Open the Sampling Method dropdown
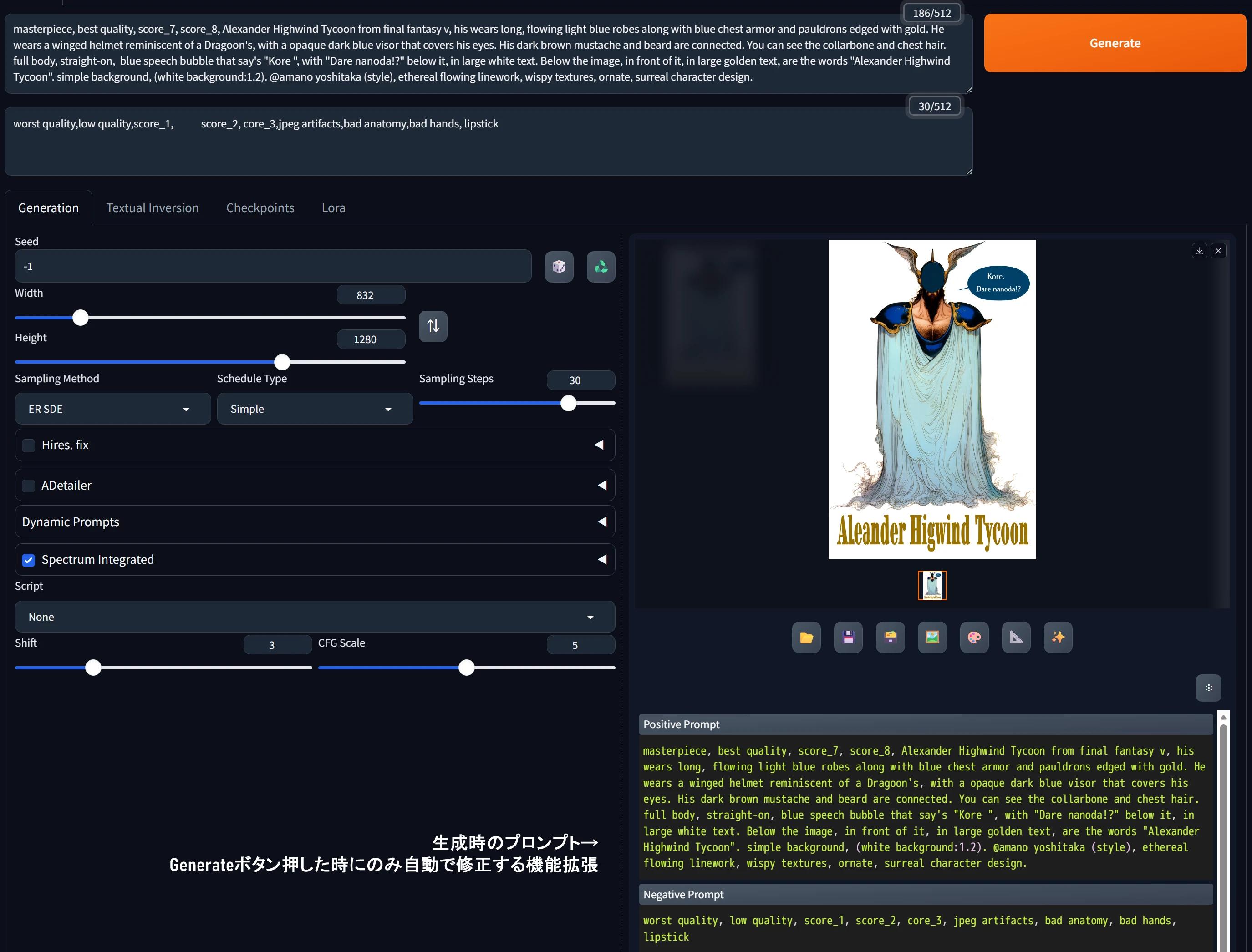Image resolution: width=1252 pixels, height=952 pixels. coord(113,409)
